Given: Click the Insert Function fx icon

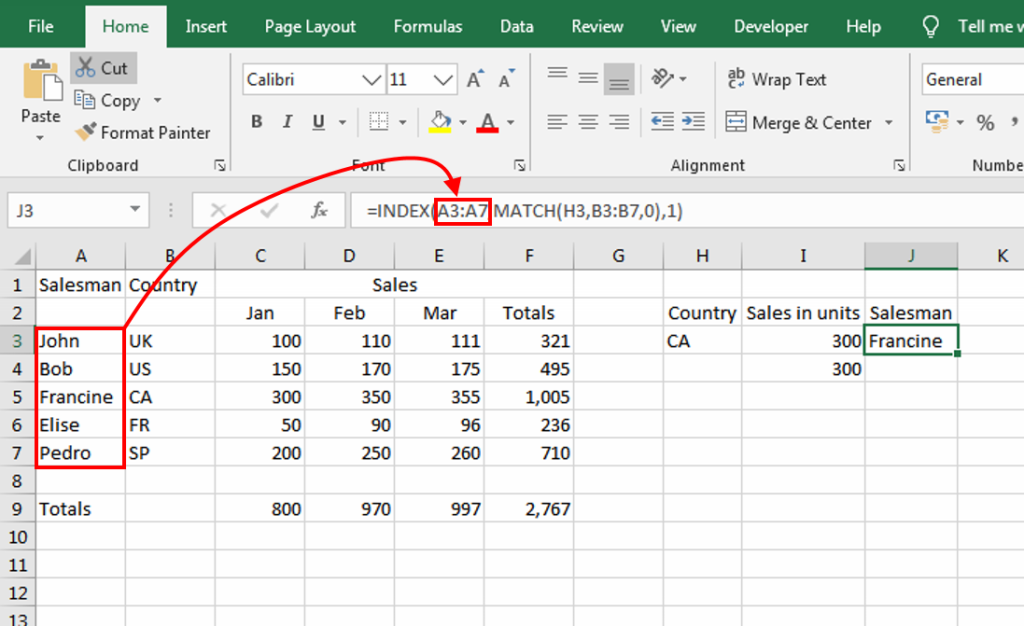Looking at the screenshot, I should (319, 210).
